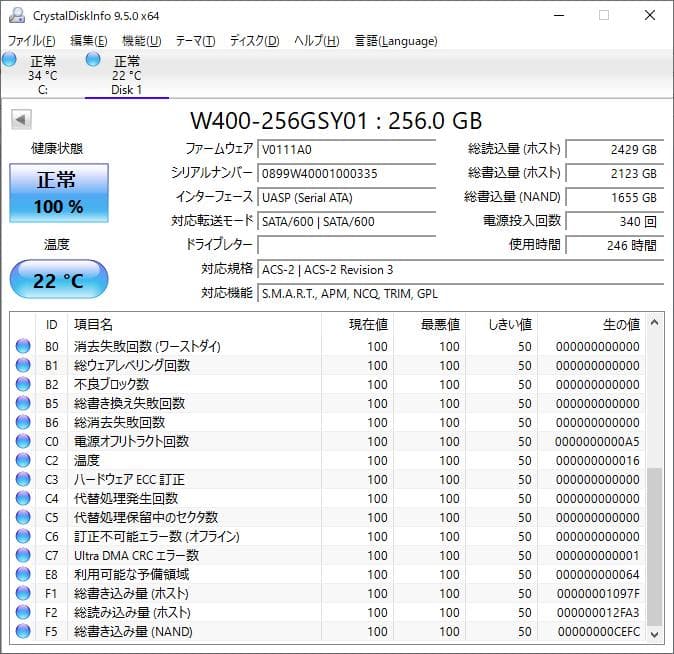Click the firmware field V0111A0

pyautogui.click(x=346, y=149)
